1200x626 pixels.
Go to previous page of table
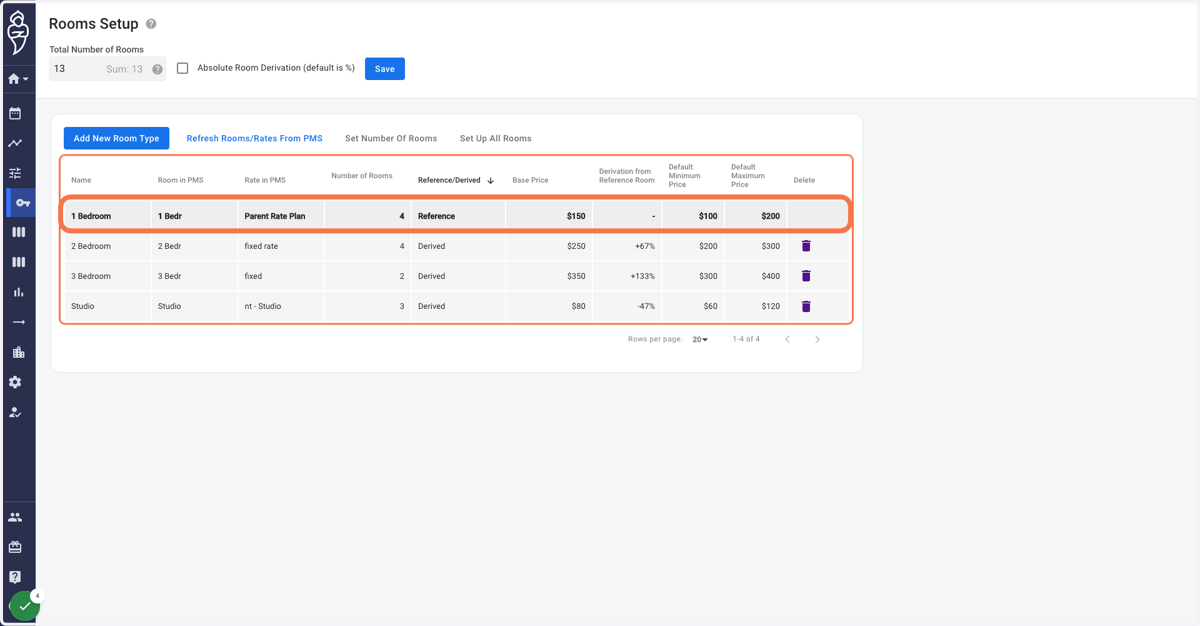pos(787,339)
